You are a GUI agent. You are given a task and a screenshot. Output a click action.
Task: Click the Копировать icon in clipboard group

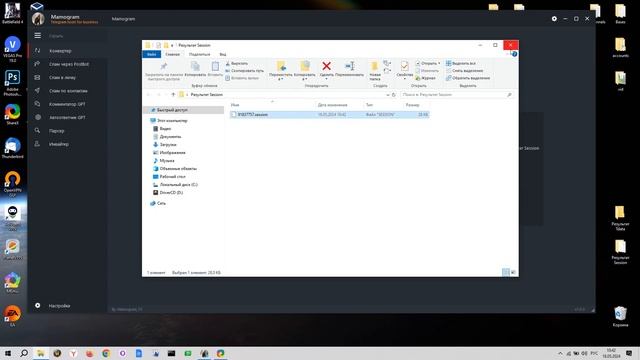pyautogui.click(x=195, y=66)
